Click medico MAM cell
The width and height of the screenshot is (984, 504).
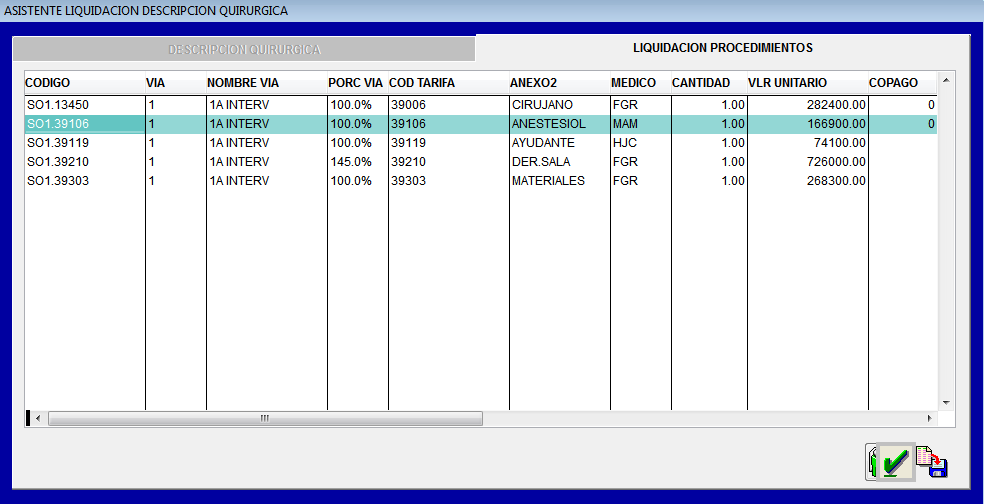click(641, 124)
